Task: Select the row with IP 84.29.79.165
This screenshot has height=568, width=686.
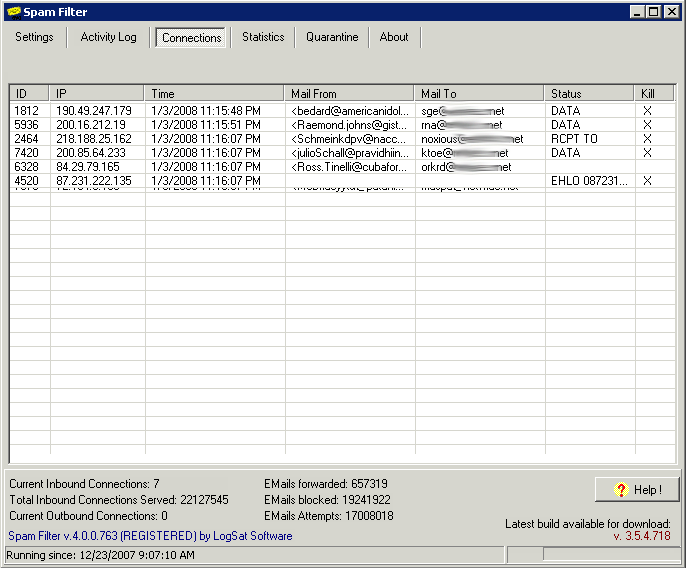Action: pyautogui.click(x=87, y=167)
